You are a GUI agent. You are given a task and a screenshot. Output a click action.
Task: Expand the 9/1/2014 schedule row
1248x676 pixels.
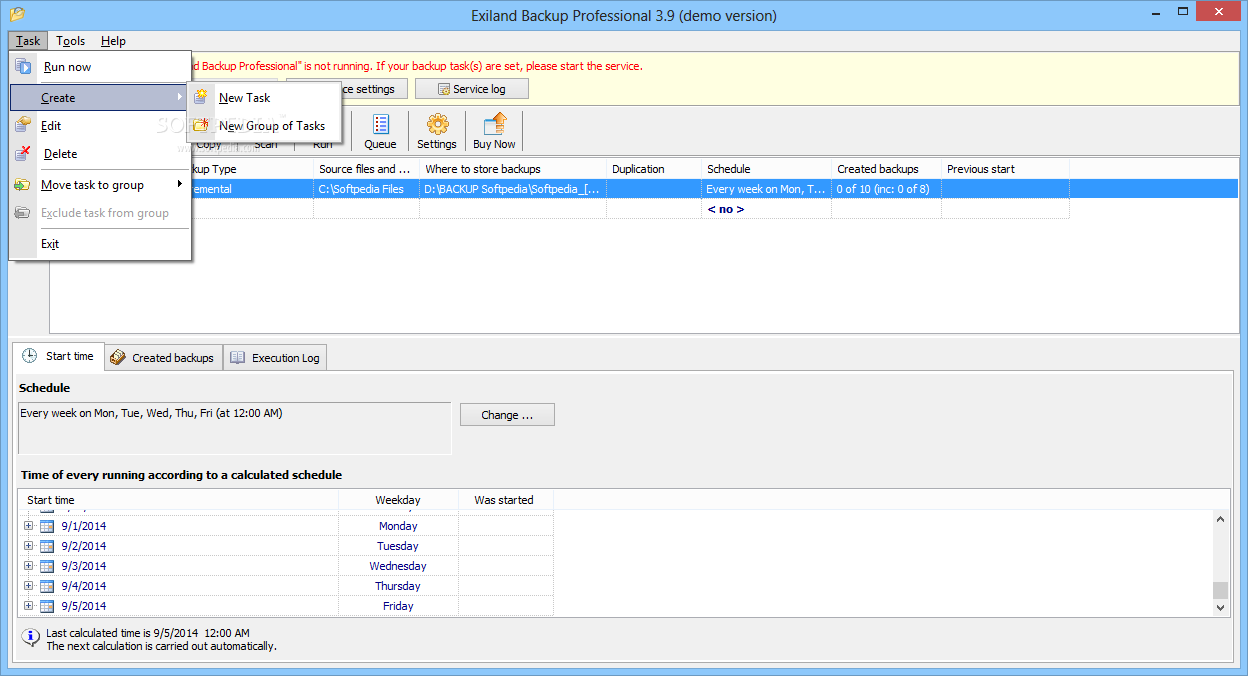(29, 526)
